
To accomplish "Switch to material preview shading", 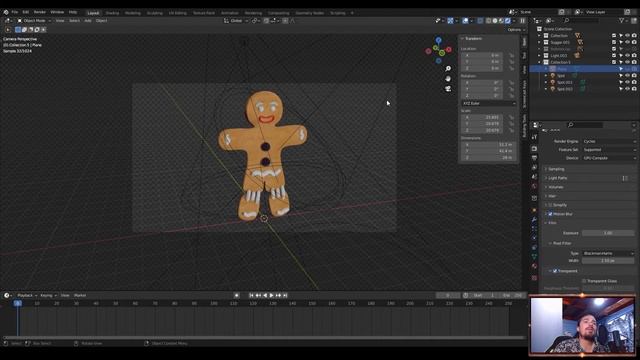I will point(501,20).
